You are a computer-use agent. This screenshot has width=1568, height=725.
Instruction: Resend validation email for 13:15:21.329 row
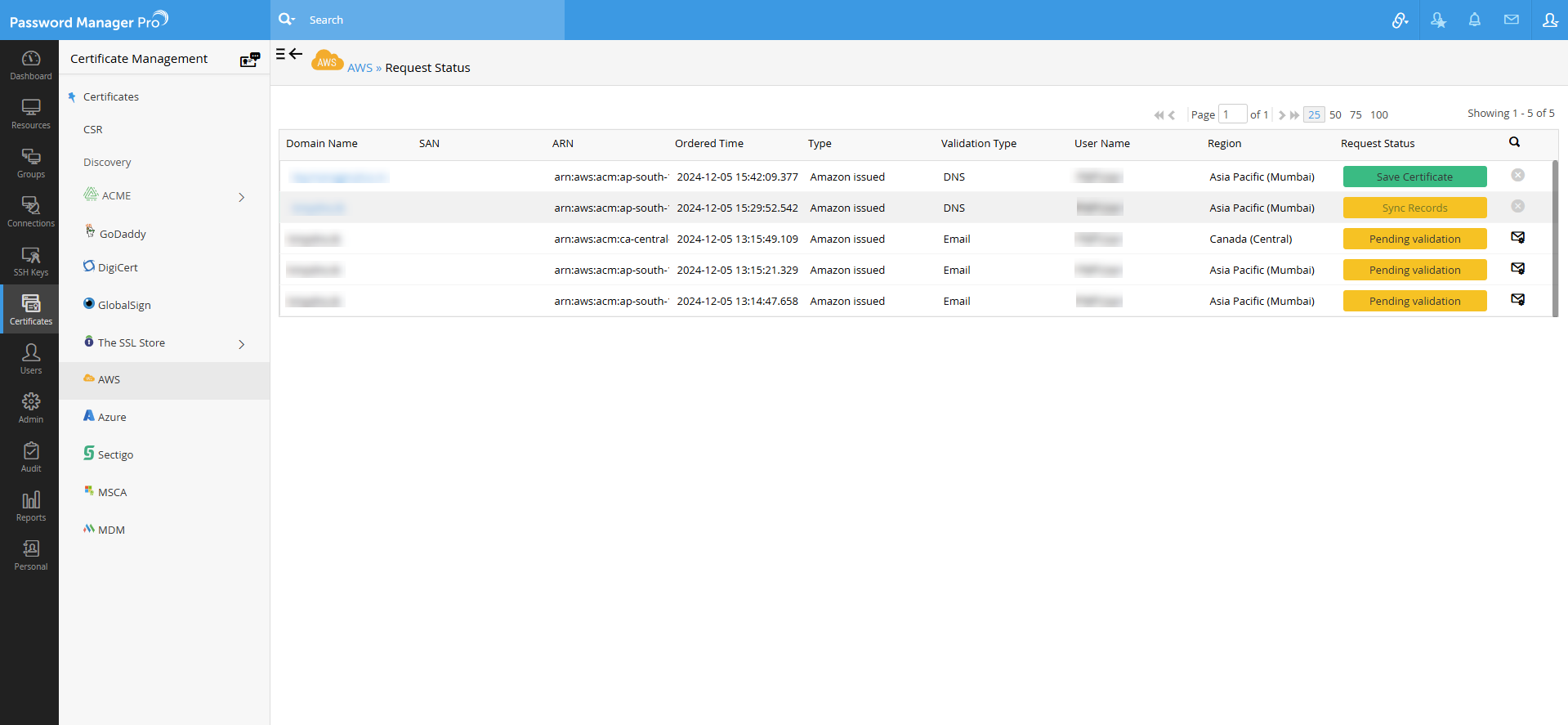(x=1517, y=268)
